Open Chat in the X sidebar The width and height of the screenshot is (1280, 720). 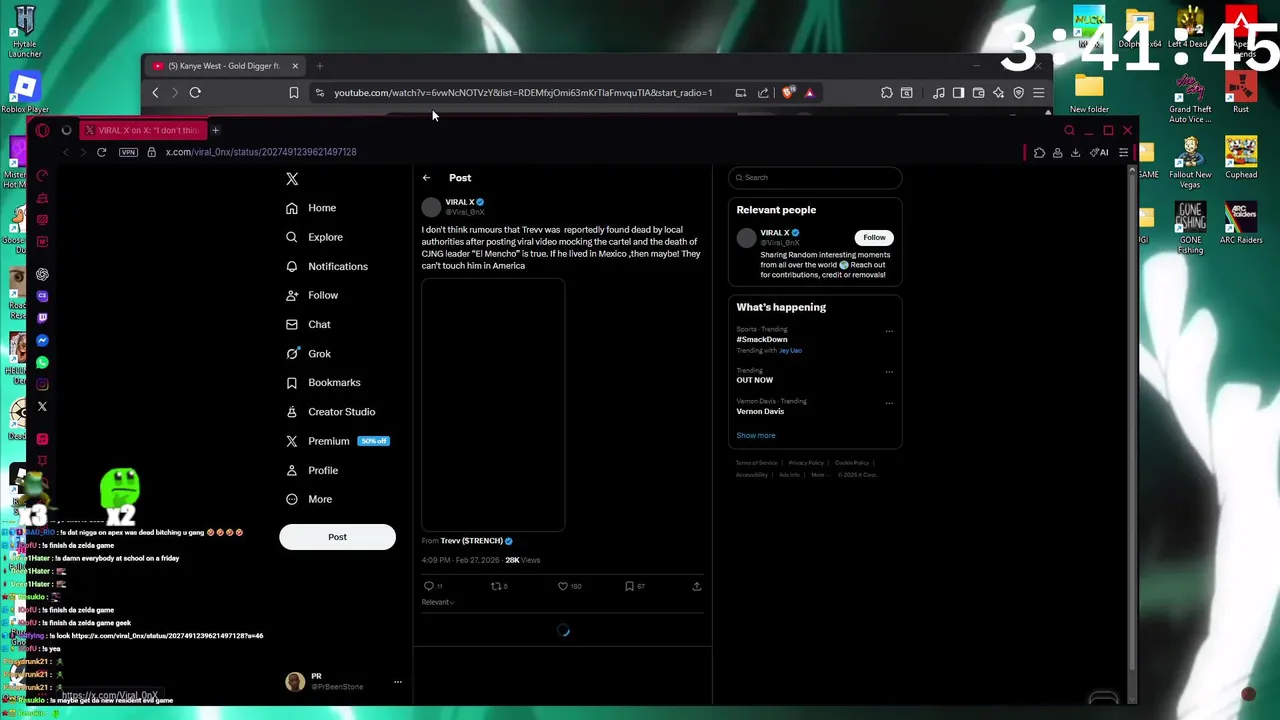pyautogui.click(x=308, y=324)
